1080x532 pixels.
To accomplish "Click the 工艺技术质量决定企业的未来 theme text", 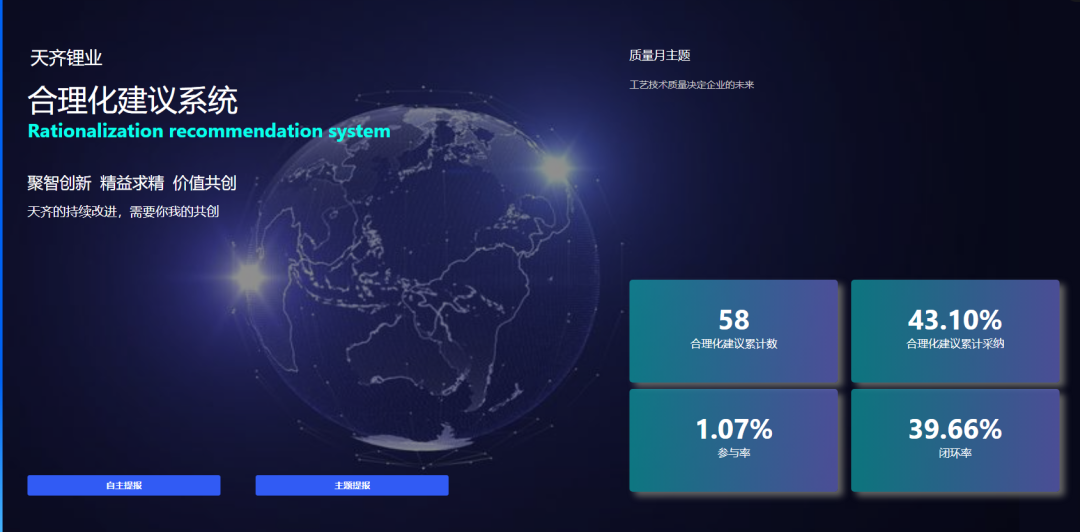I will pyautogui.click(x=691, y=85).
